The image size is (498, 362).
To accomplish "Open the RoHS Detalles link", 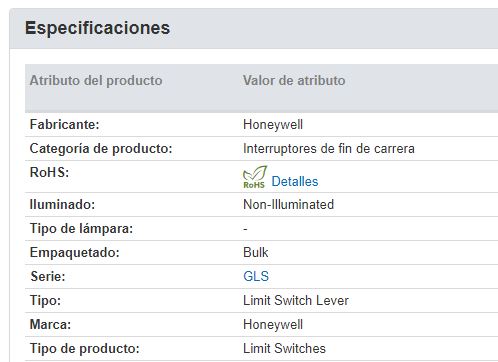I will point(295,181).
